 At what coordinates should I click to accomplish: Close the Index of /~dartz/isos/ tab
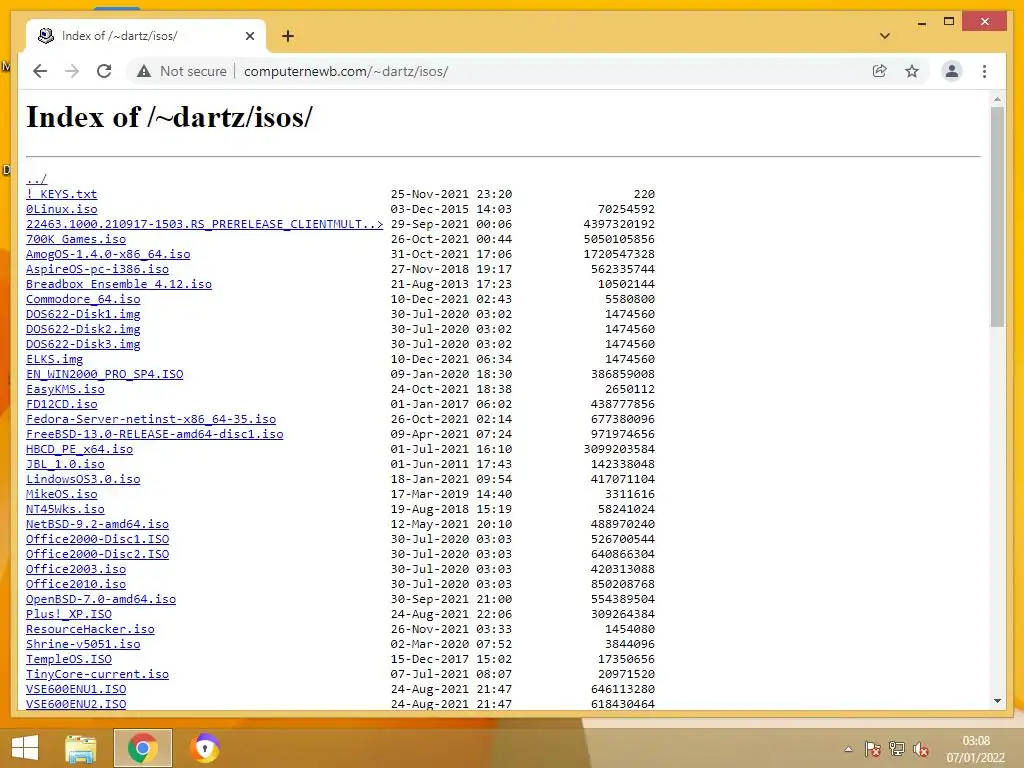click(249, 36)
